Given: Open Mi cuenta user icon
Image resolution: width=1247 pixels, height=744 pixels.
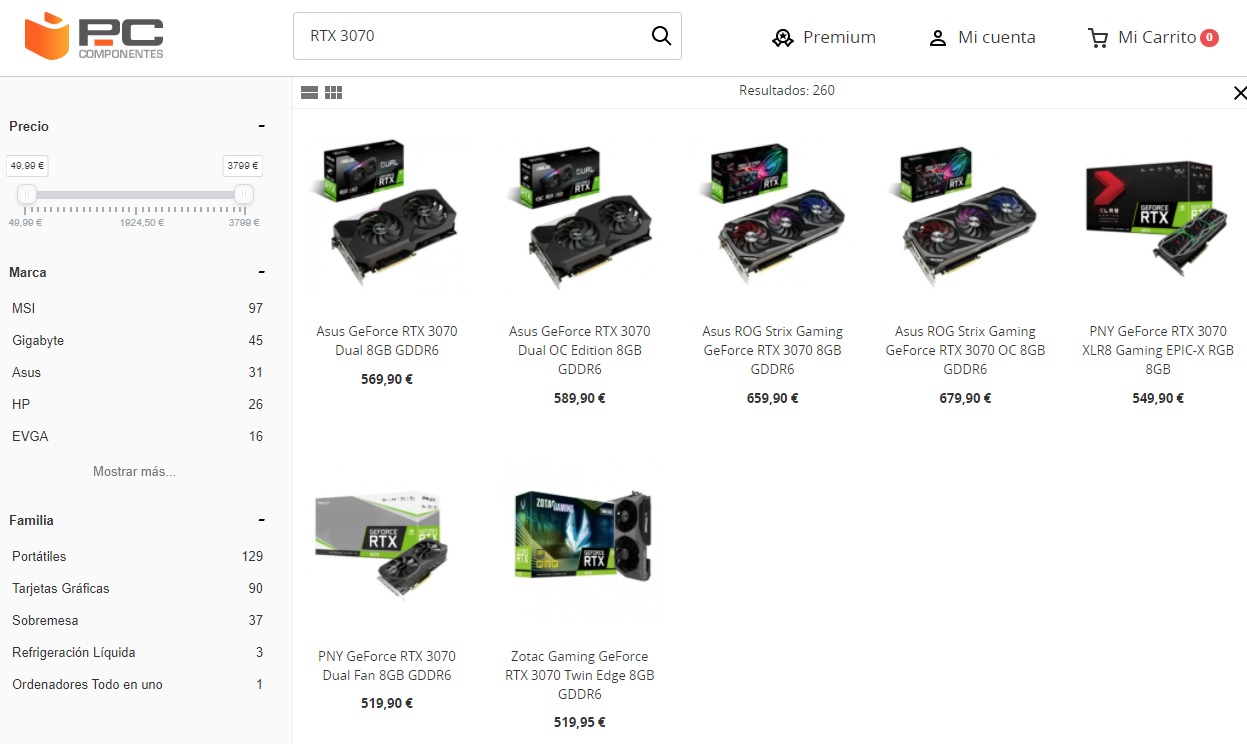Looking at the screenshot, I should tap(937, 38).
